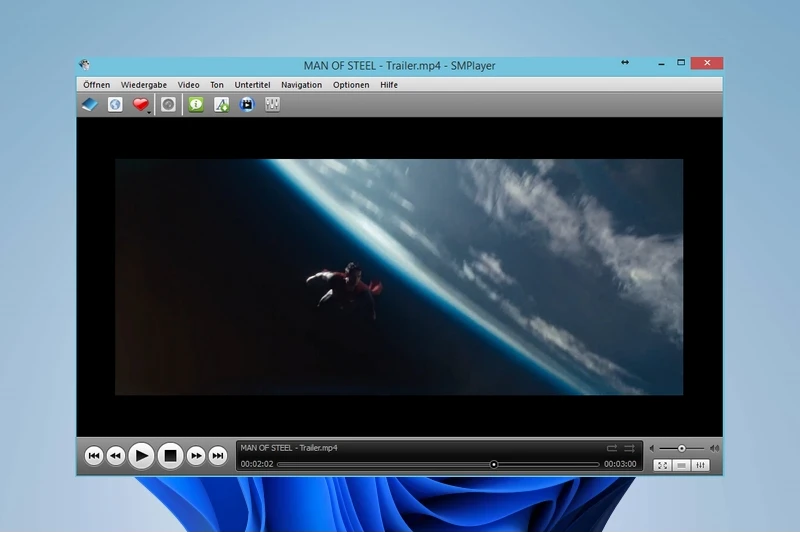Skip to next track button

pyautogui.click(x=218, y=455)
